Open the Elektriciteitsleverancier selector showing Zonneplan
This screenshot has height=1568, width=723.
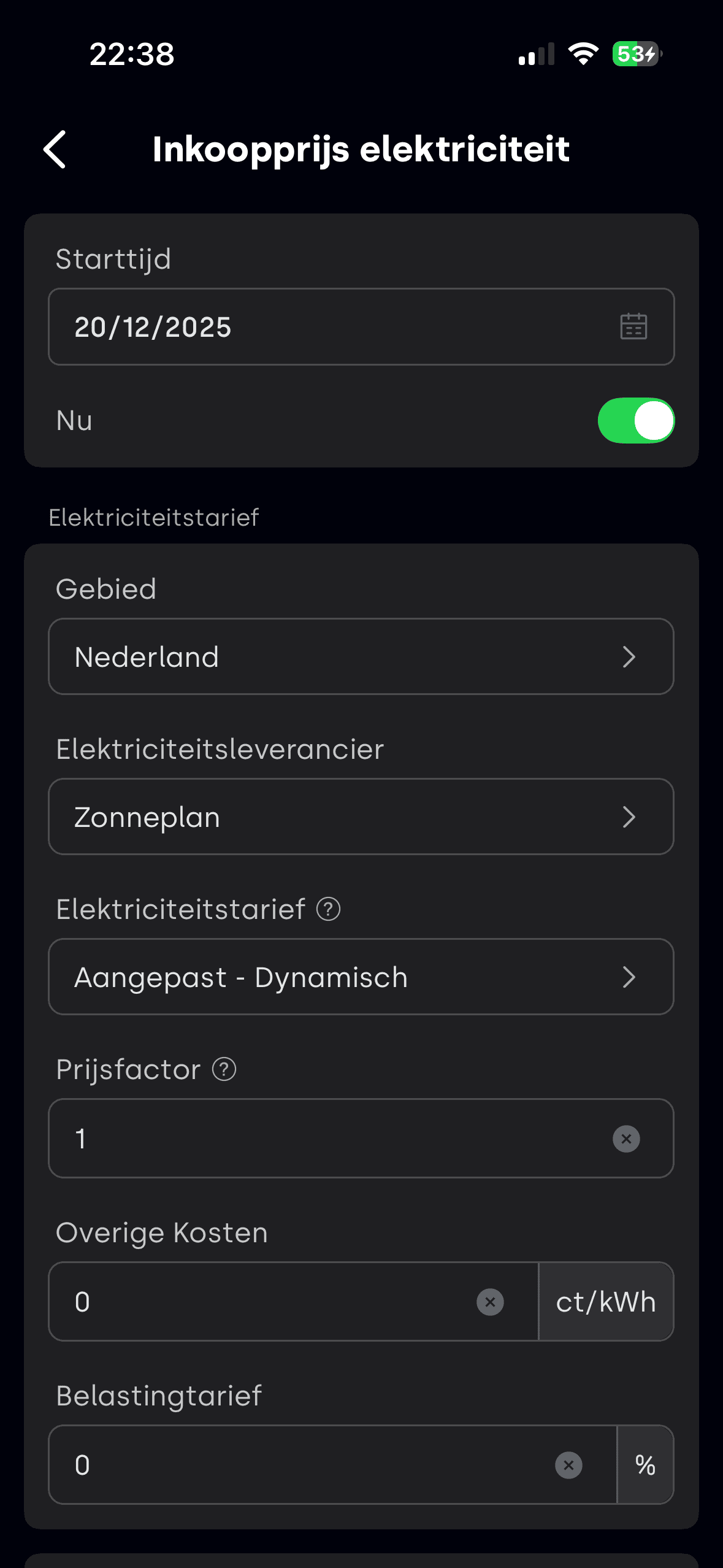(x=361, y=817)
